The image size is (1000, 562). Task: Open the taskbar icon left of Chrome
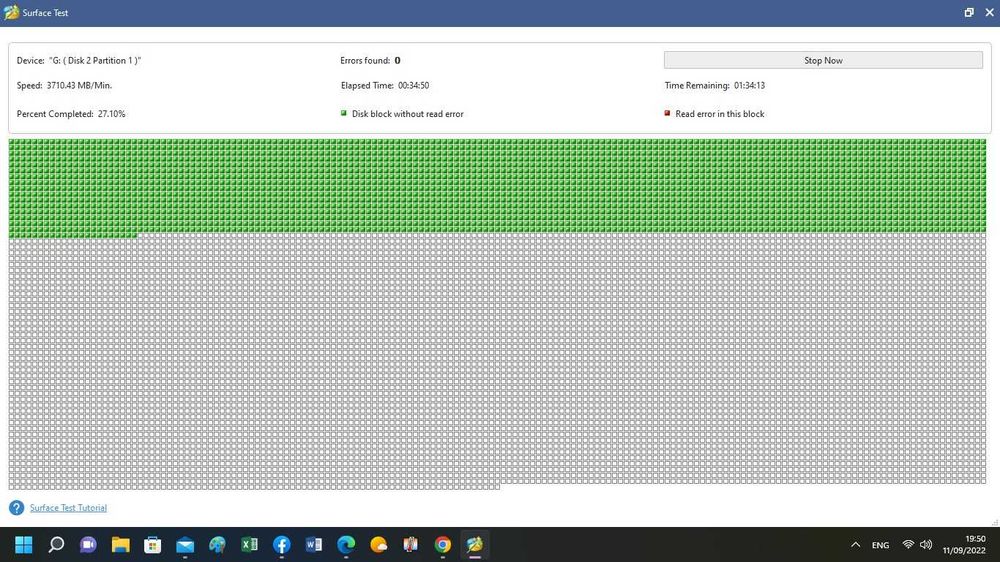[410, 545]
